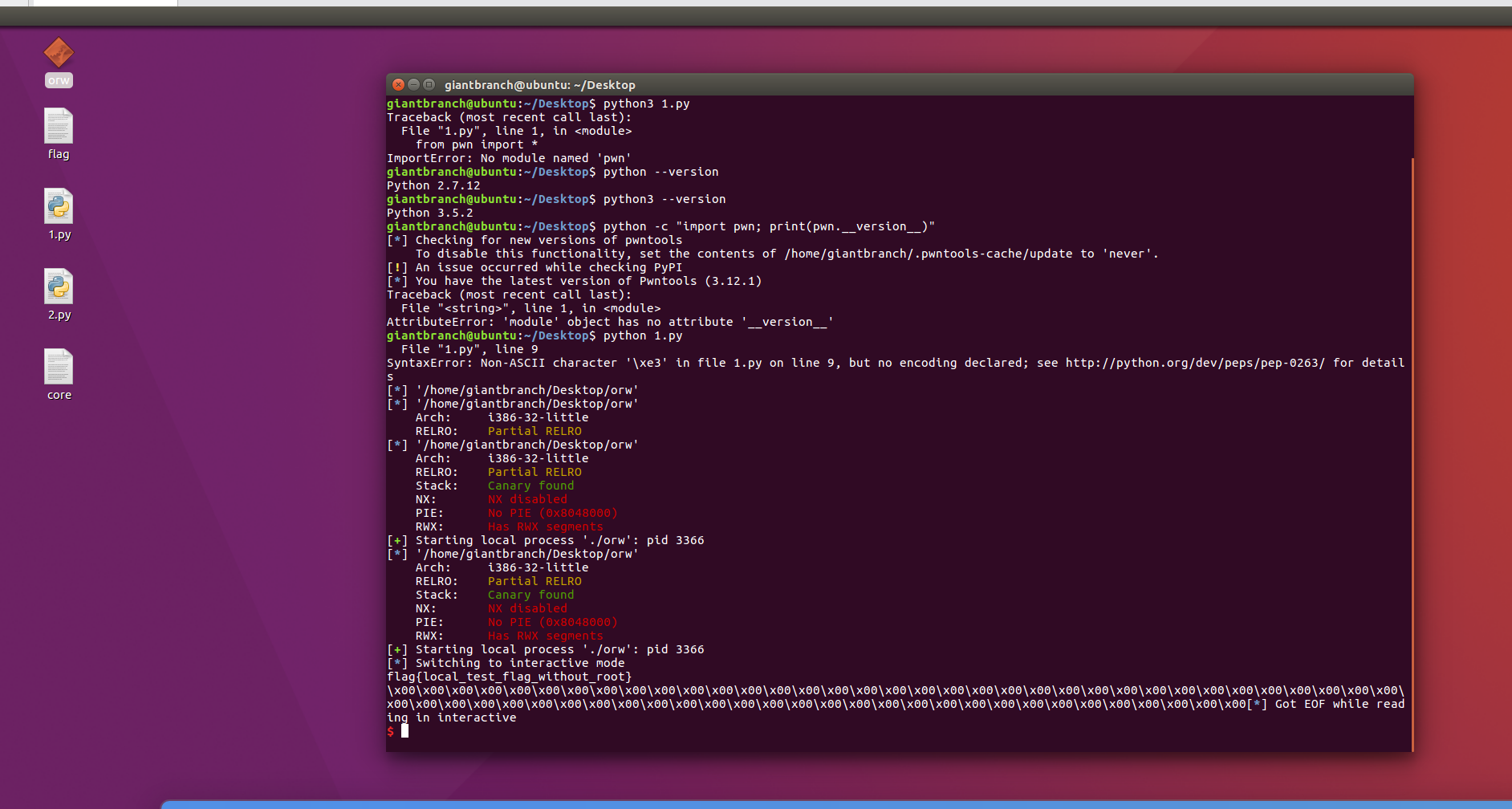Click the 'orw' filename label on desktop
The image size is (1512, 809).
[x=59, y=80]
